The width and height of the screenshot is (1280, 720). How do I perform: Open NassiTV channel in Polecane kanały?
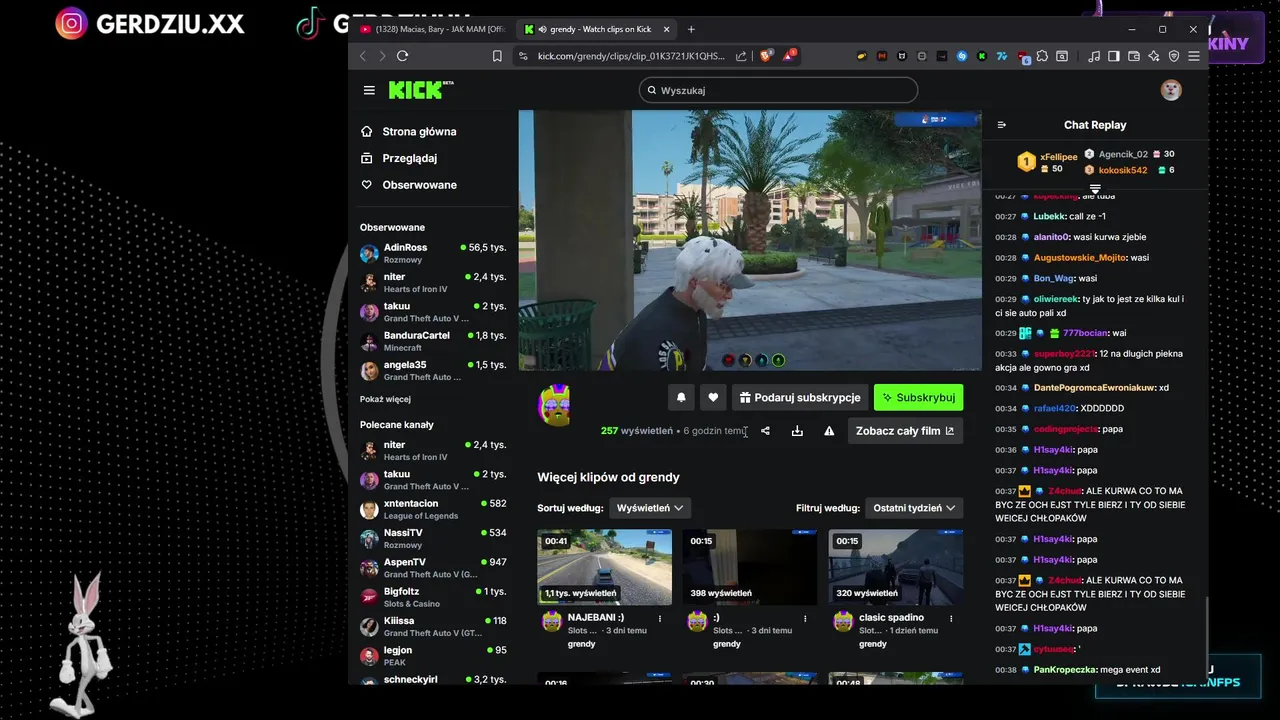(x=433, y=539)
